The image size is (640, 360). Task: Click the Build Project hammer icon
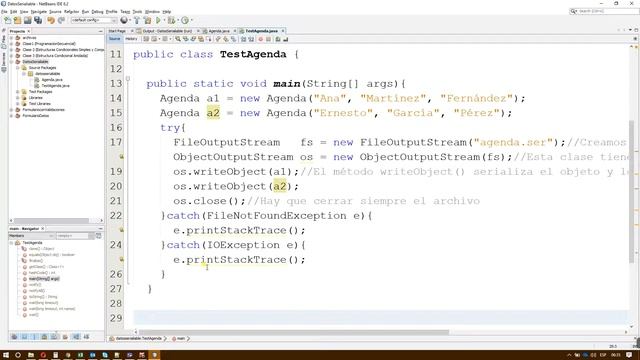[x=137, y=20]
